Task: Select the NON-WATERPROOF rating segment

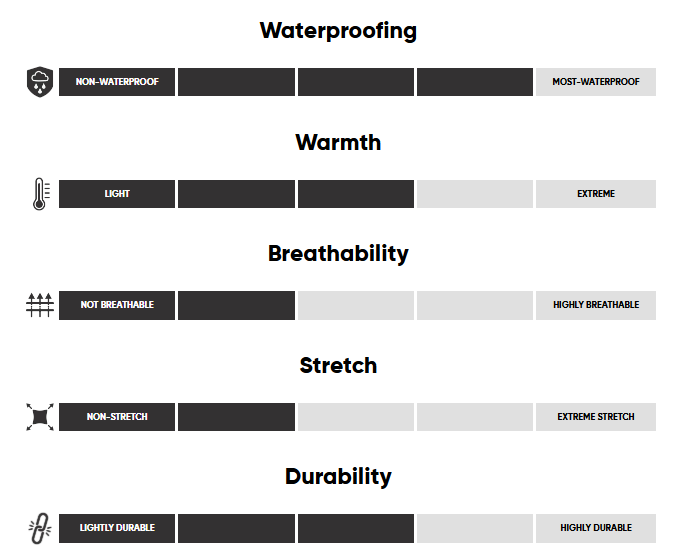Action: click(117, 82)
